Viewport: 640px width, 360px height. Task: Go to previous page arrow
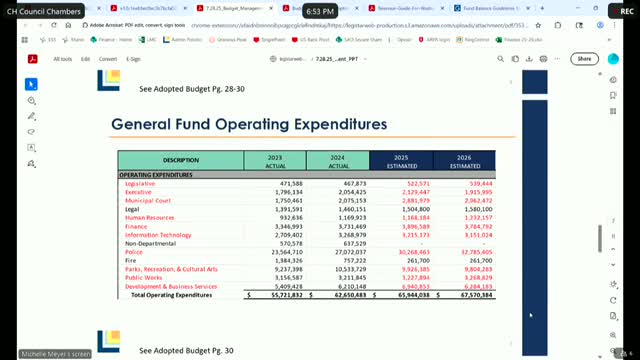pos(613,250)
